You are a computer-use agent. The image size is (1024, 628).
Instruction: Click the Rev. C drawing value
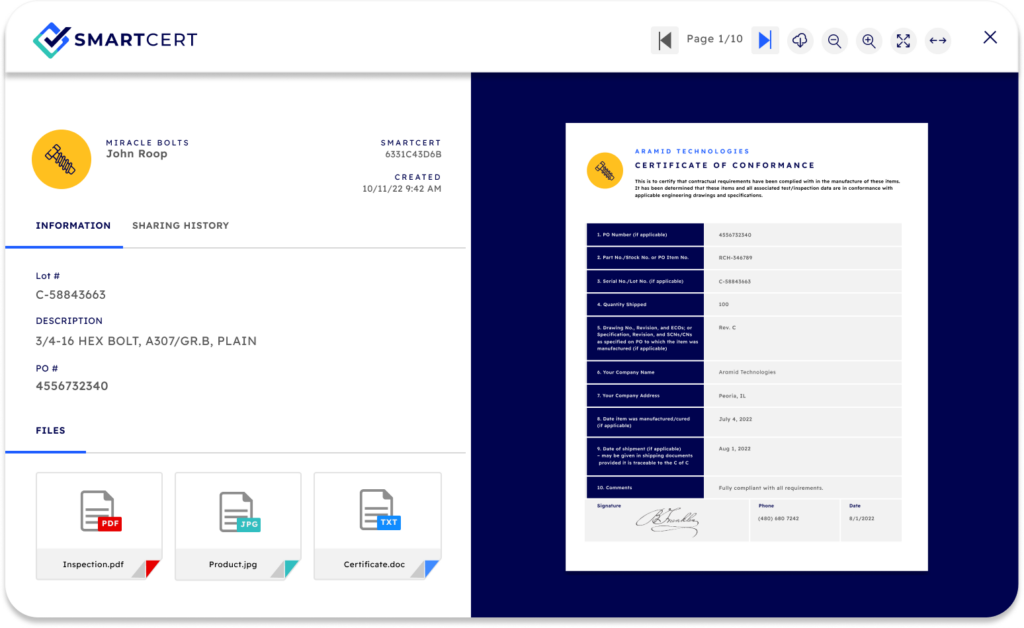click(x=727, y=328)
